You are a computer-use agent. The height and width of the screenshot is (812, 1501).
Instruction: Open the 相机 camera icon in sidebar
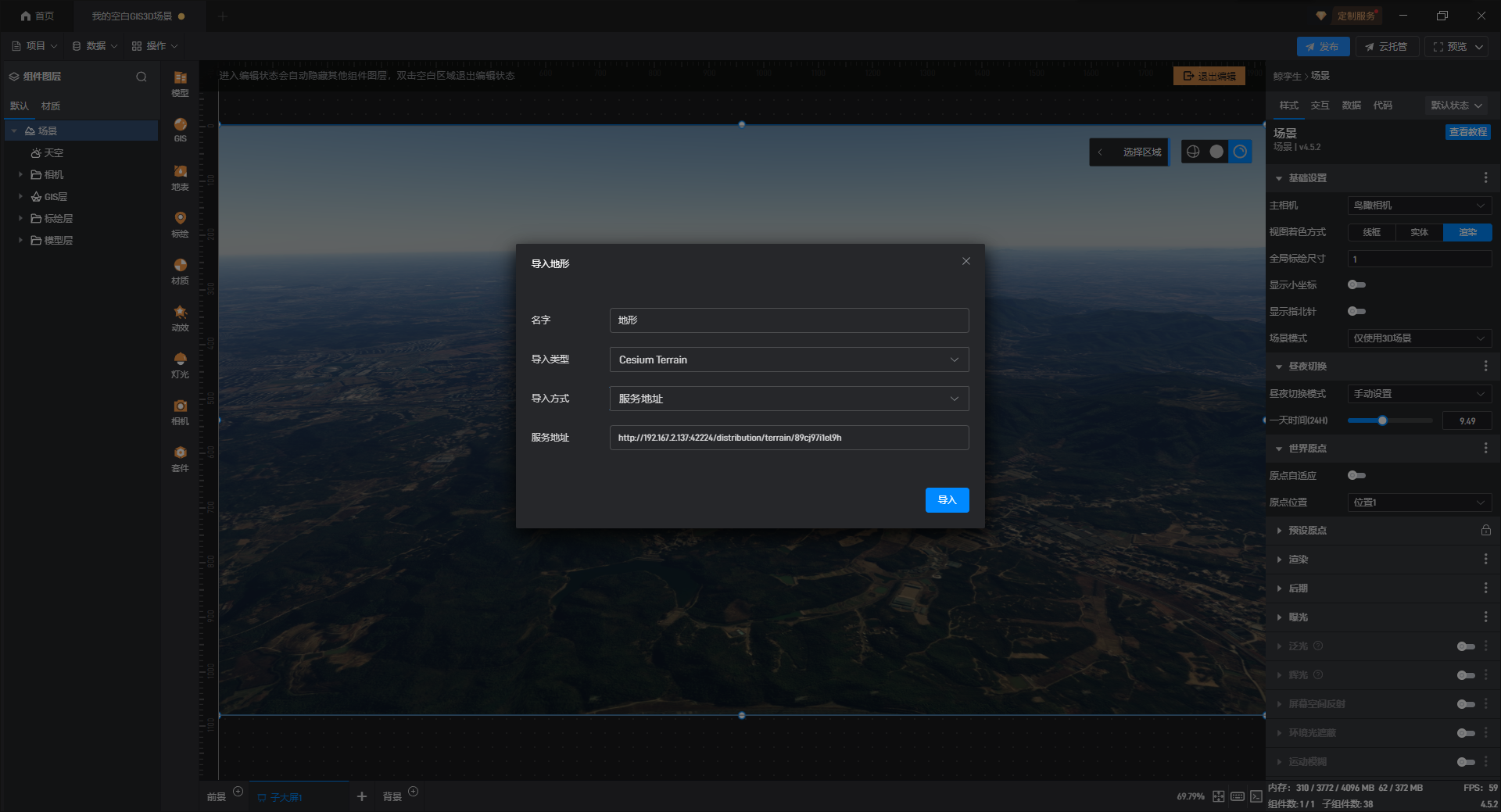pyautogui.click(x=180, y=411)
